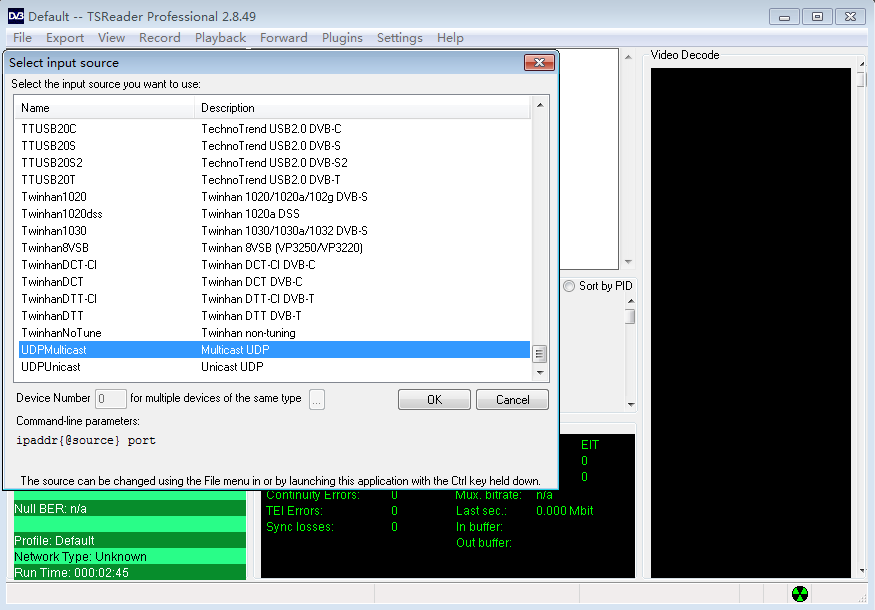The width and height of the screenshot is (875, 610).
Task: Select the TwinhanNoTune input source
Action: [x=61, y=333]
